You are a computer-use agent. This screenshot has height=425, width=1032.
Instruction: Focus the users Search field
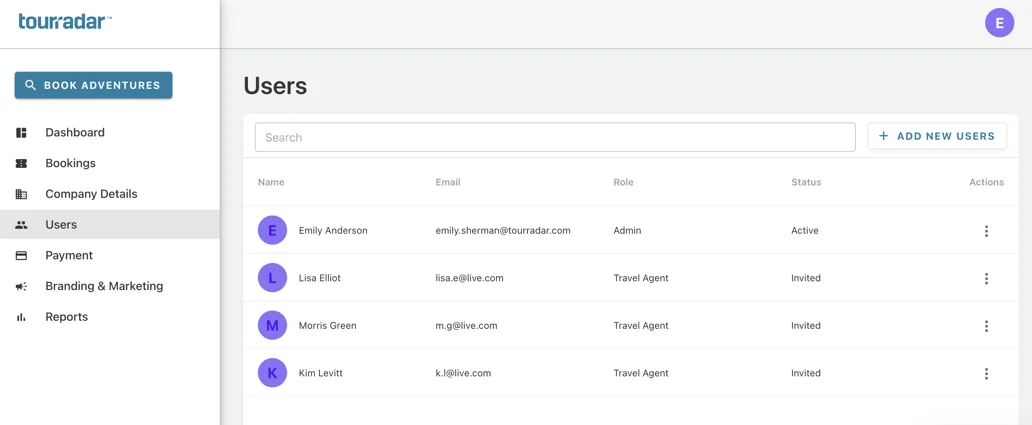click(555, 138)
